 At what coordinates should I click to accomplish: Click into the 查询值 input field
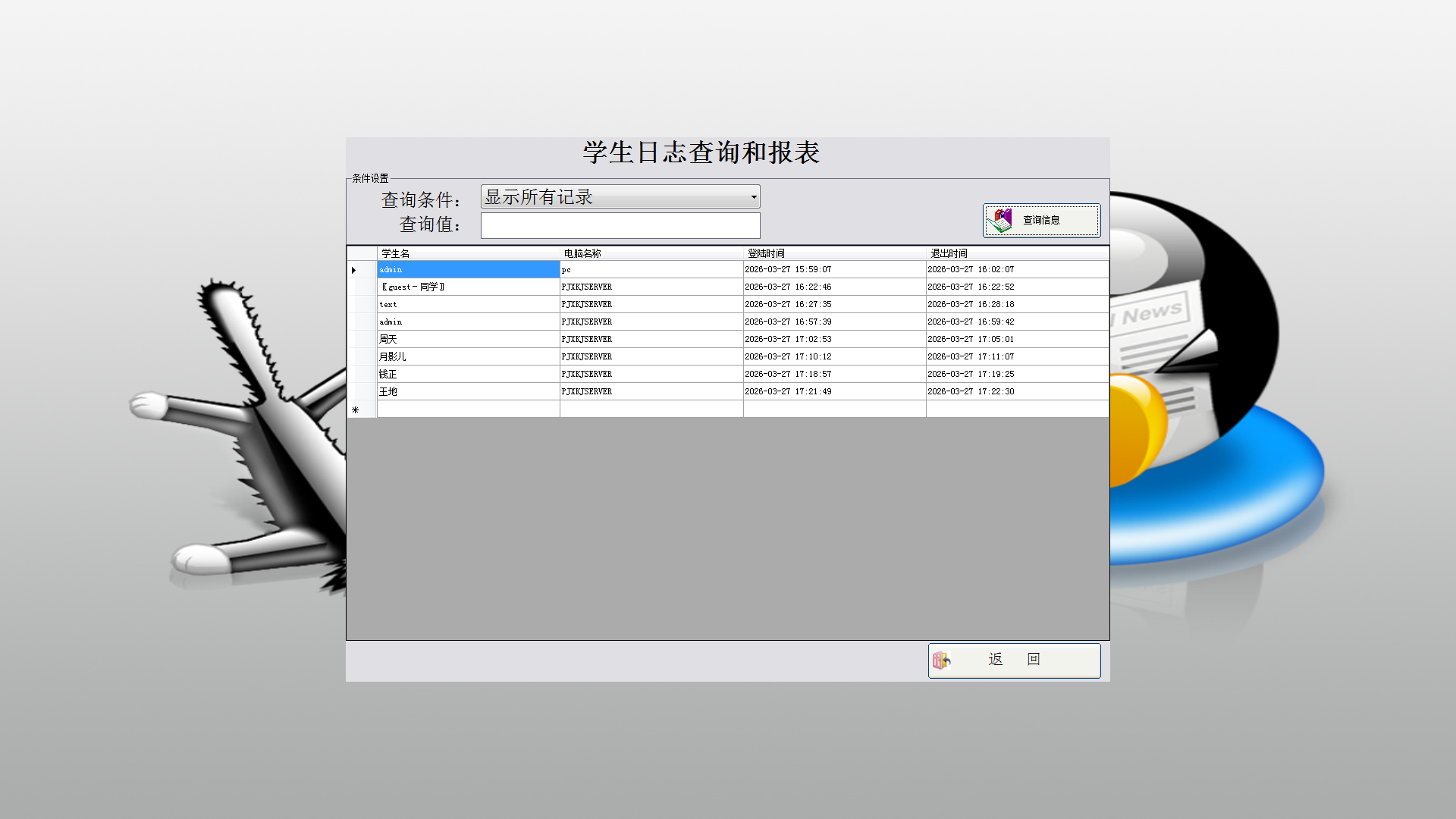pyautogui.click(x=620, y=226)
